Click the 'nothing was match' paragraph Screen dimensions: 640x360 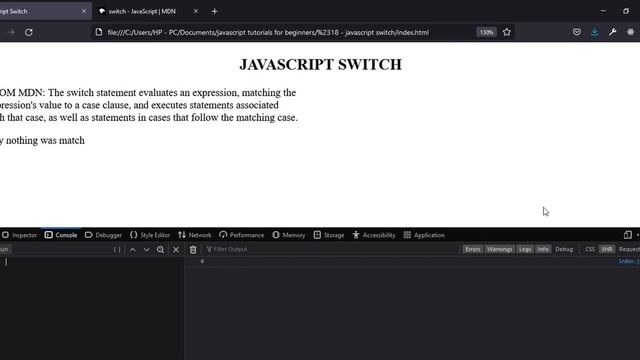pos(42,140)
